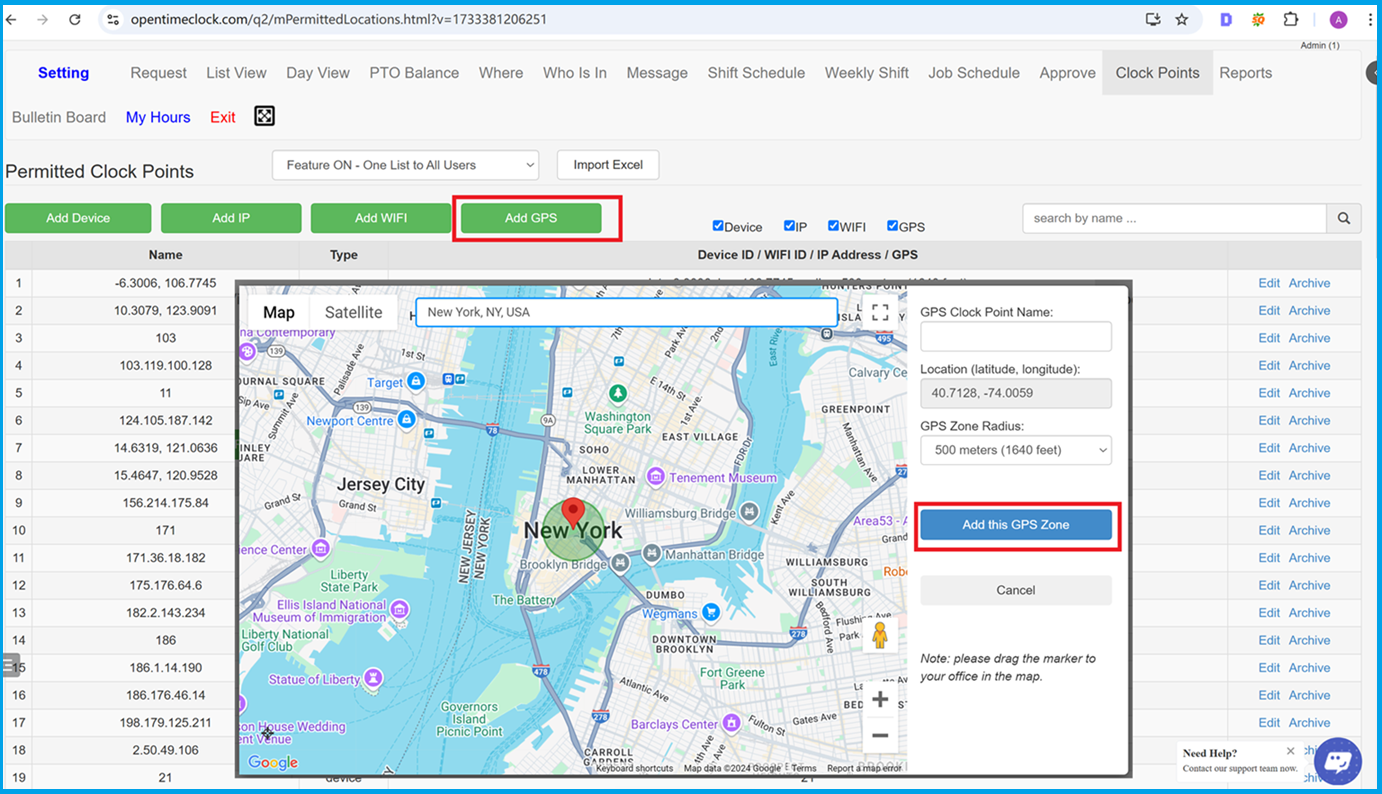Open the purple D browser extension

[1226, 19]
